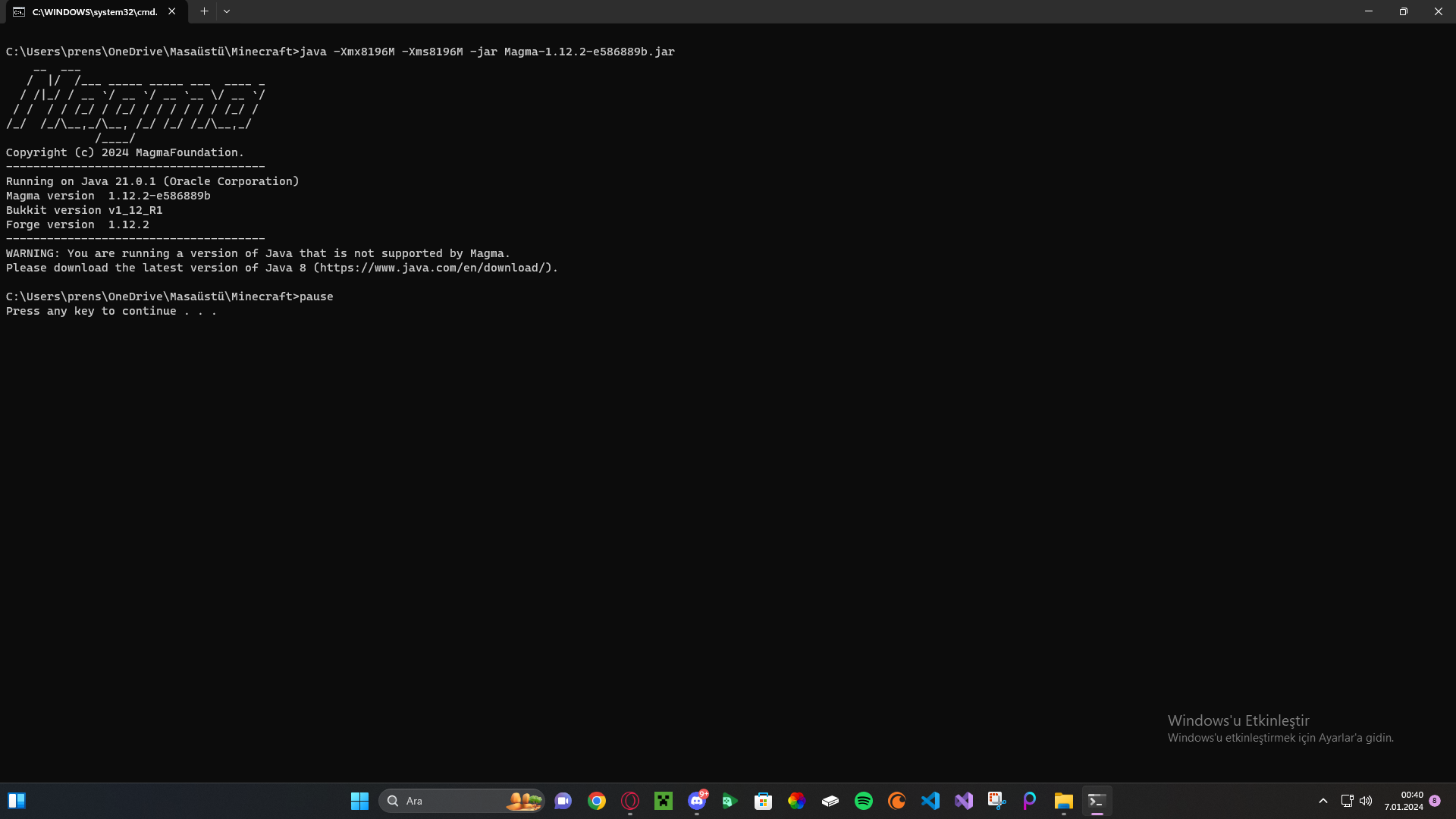Open Discord from the taskbar
The height and width of the screenshot is (819, 1456).
click(697, 801)
